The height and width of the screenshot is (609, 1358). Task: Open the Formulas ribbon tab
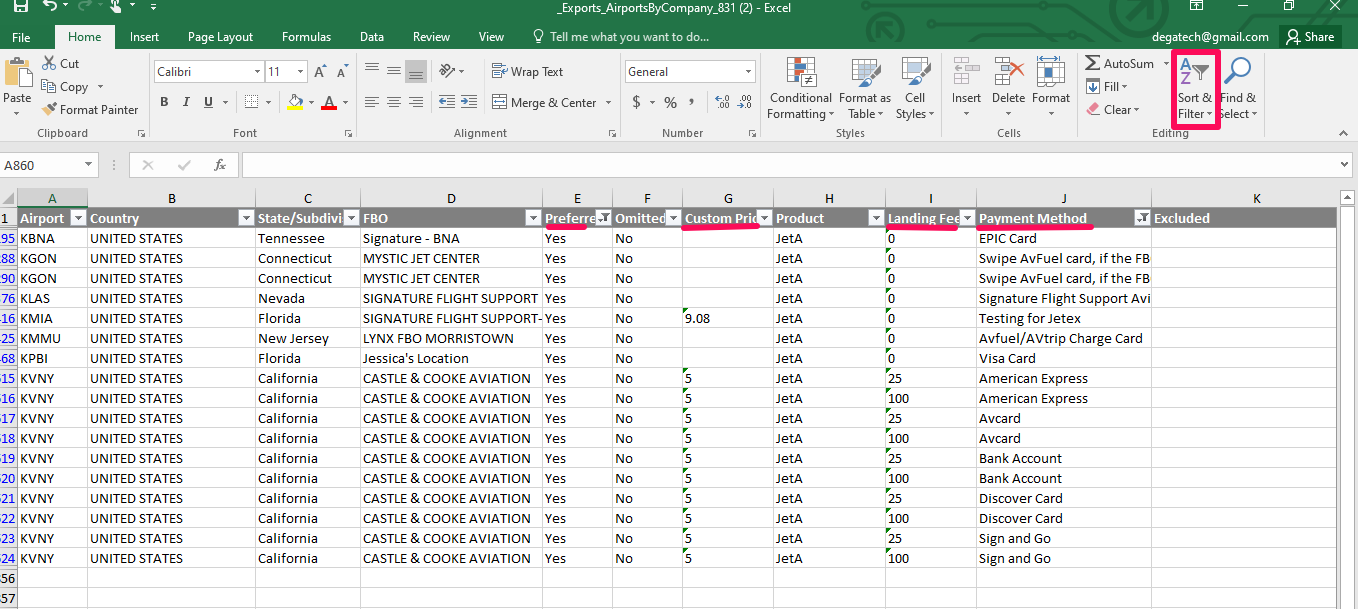click(x=306, y=37)
